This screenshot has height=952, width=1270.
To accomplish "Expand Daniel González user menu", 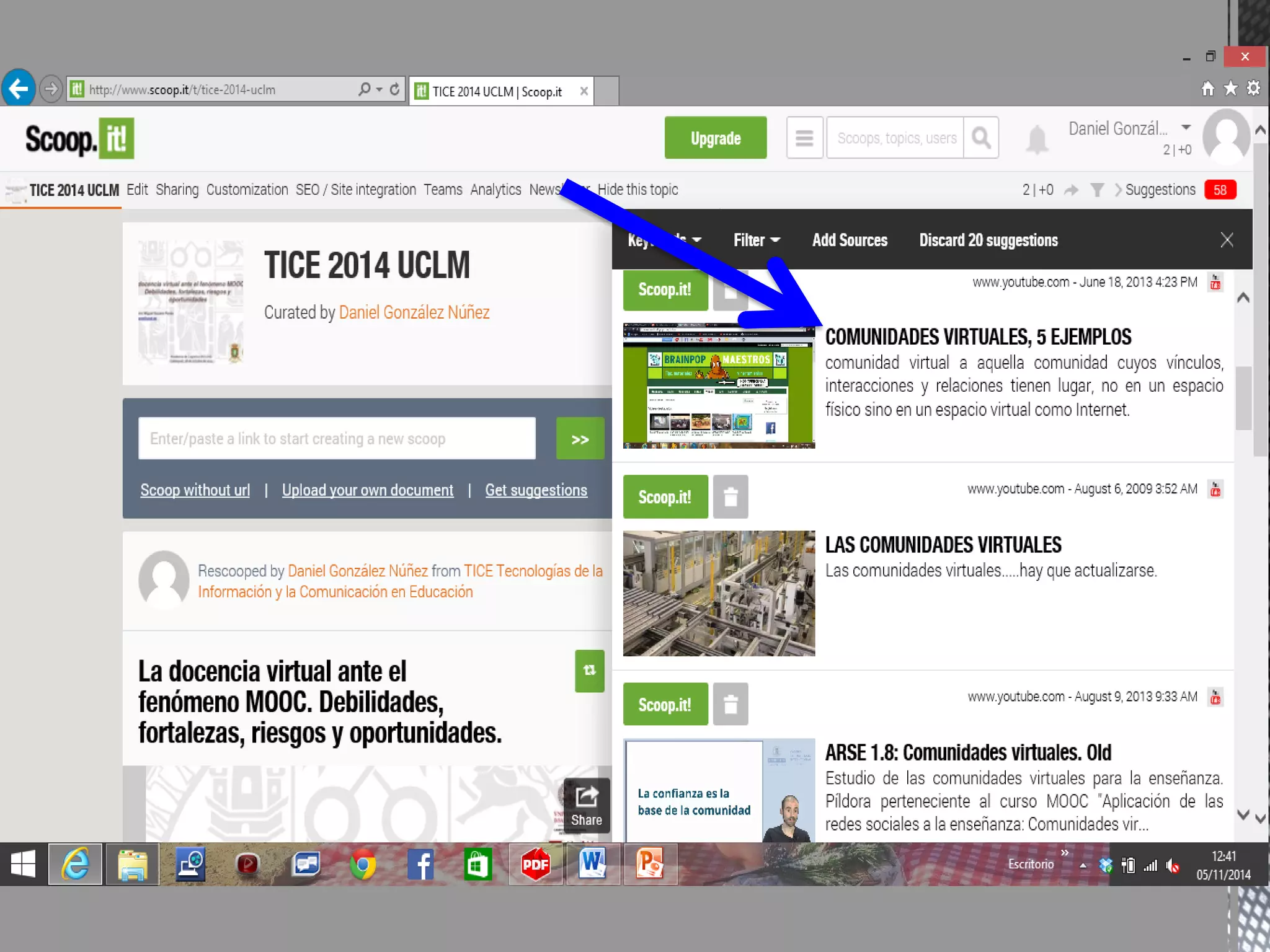I will [x=1186, y=127].
